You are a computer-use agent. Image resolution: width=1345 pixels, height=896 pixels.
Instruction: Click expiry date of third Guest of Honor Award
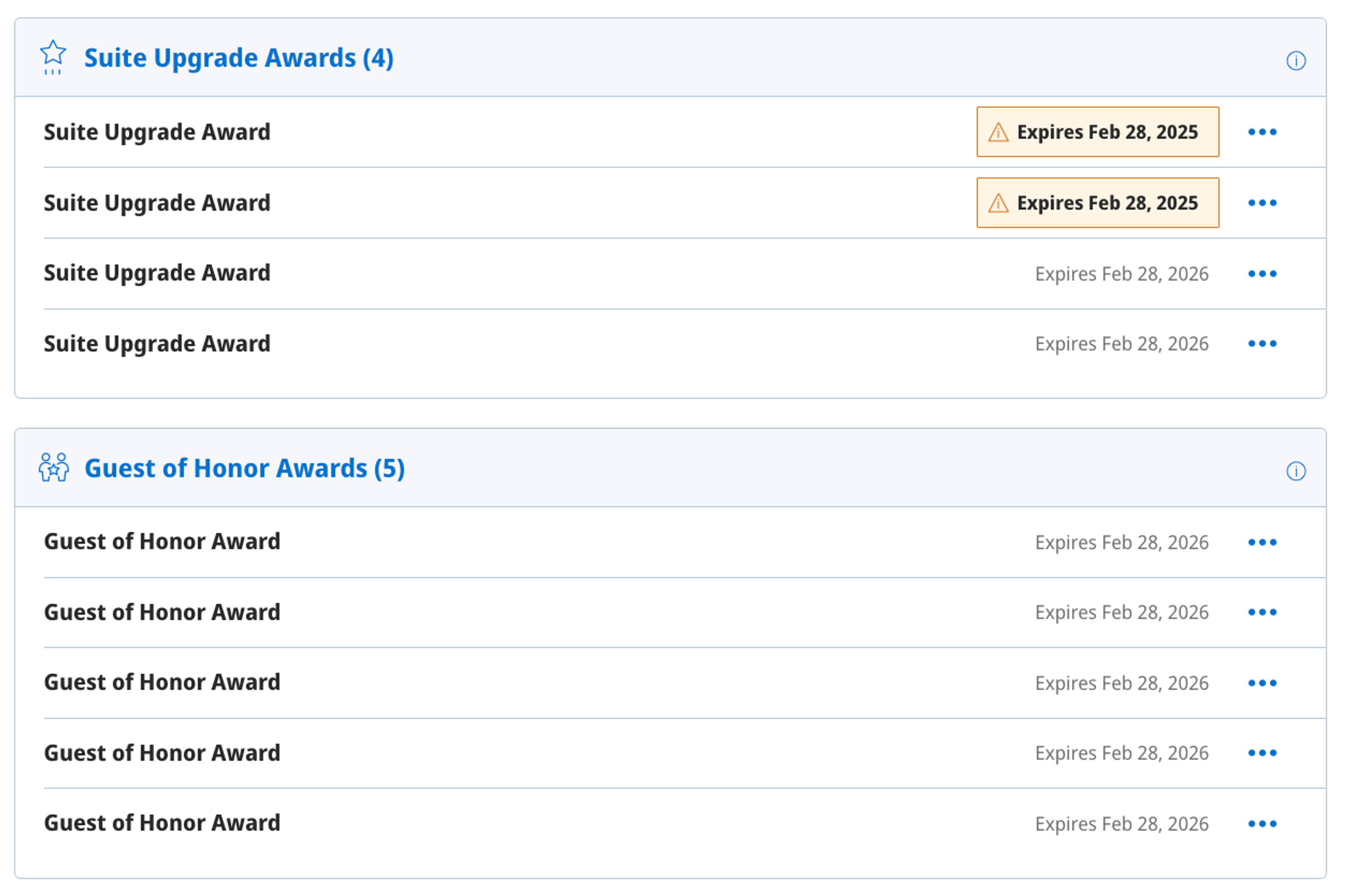coord(1122,683)
